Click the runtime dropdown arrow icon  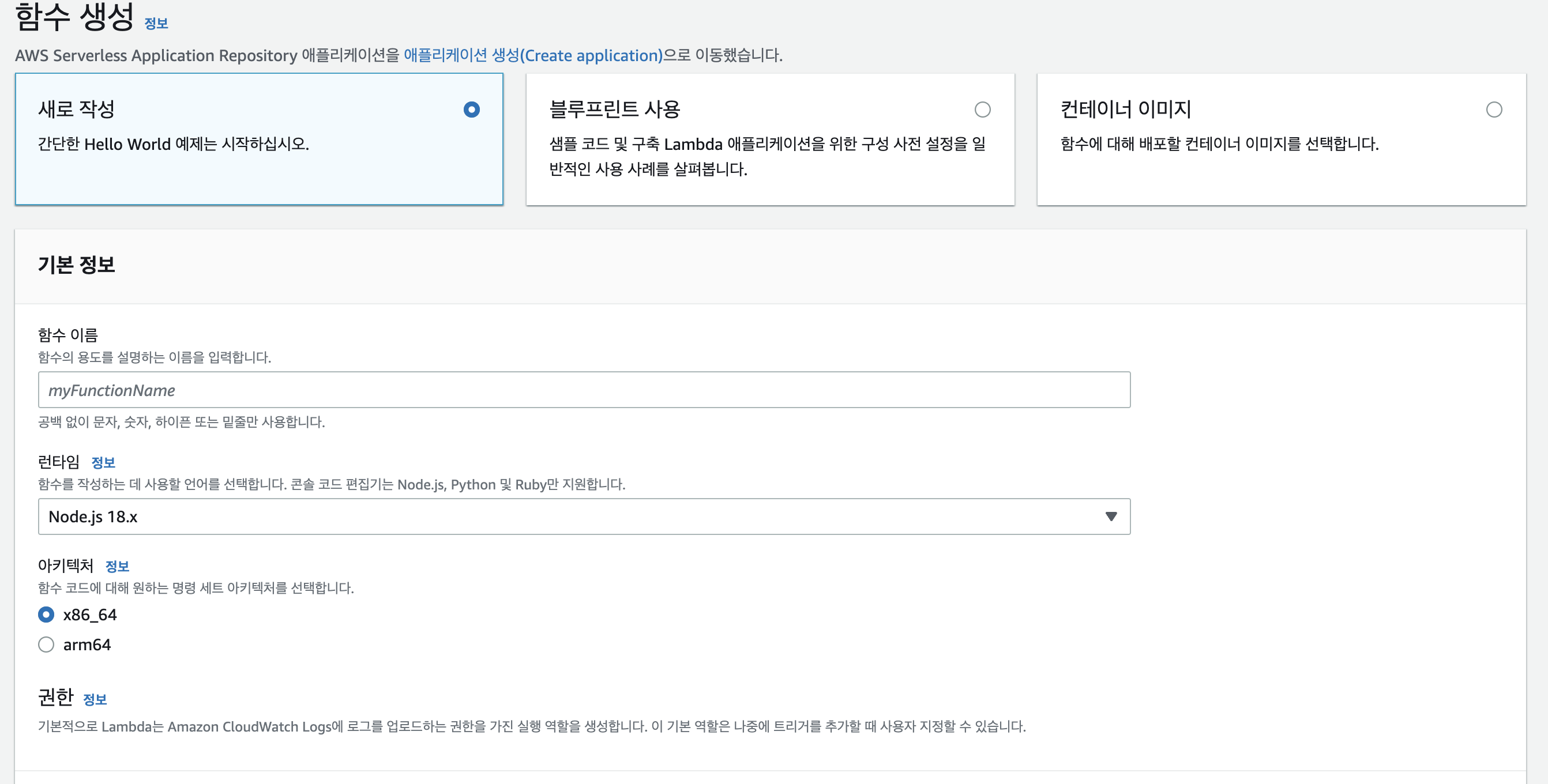click(x=1111, y=517)
